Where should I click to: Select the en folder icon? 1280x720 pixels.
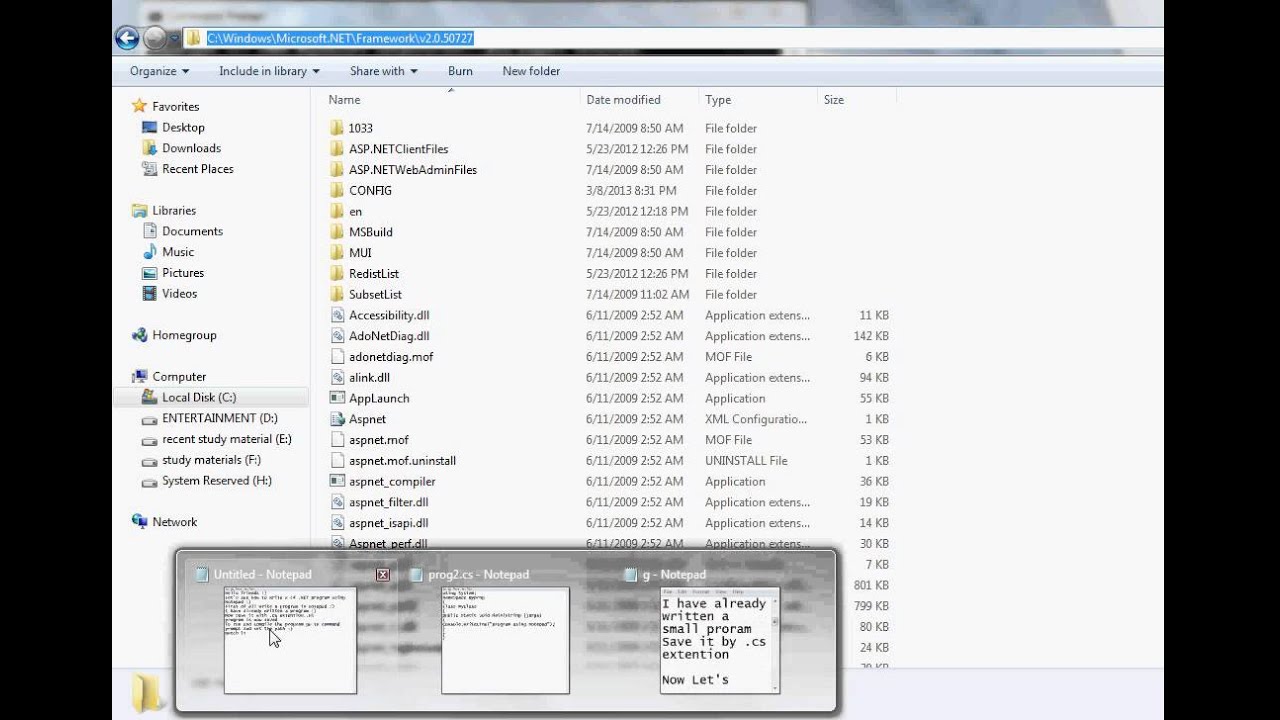click(337, 211)
